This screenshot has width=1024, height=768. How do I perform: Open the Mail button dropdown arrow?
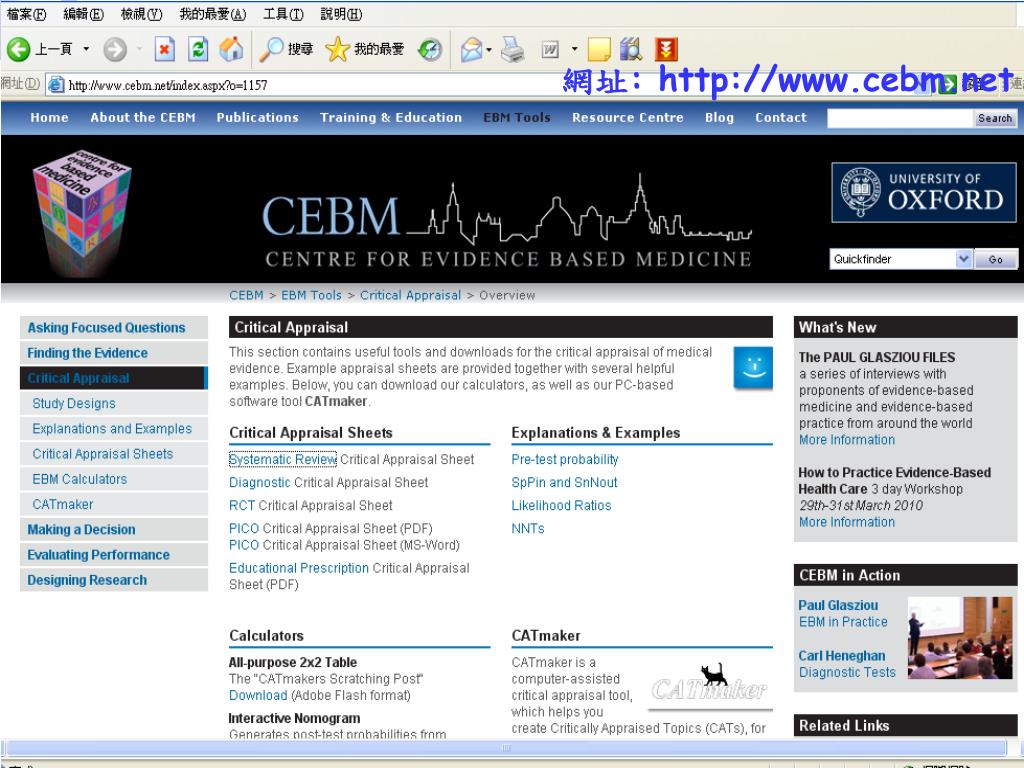[488, 50]
